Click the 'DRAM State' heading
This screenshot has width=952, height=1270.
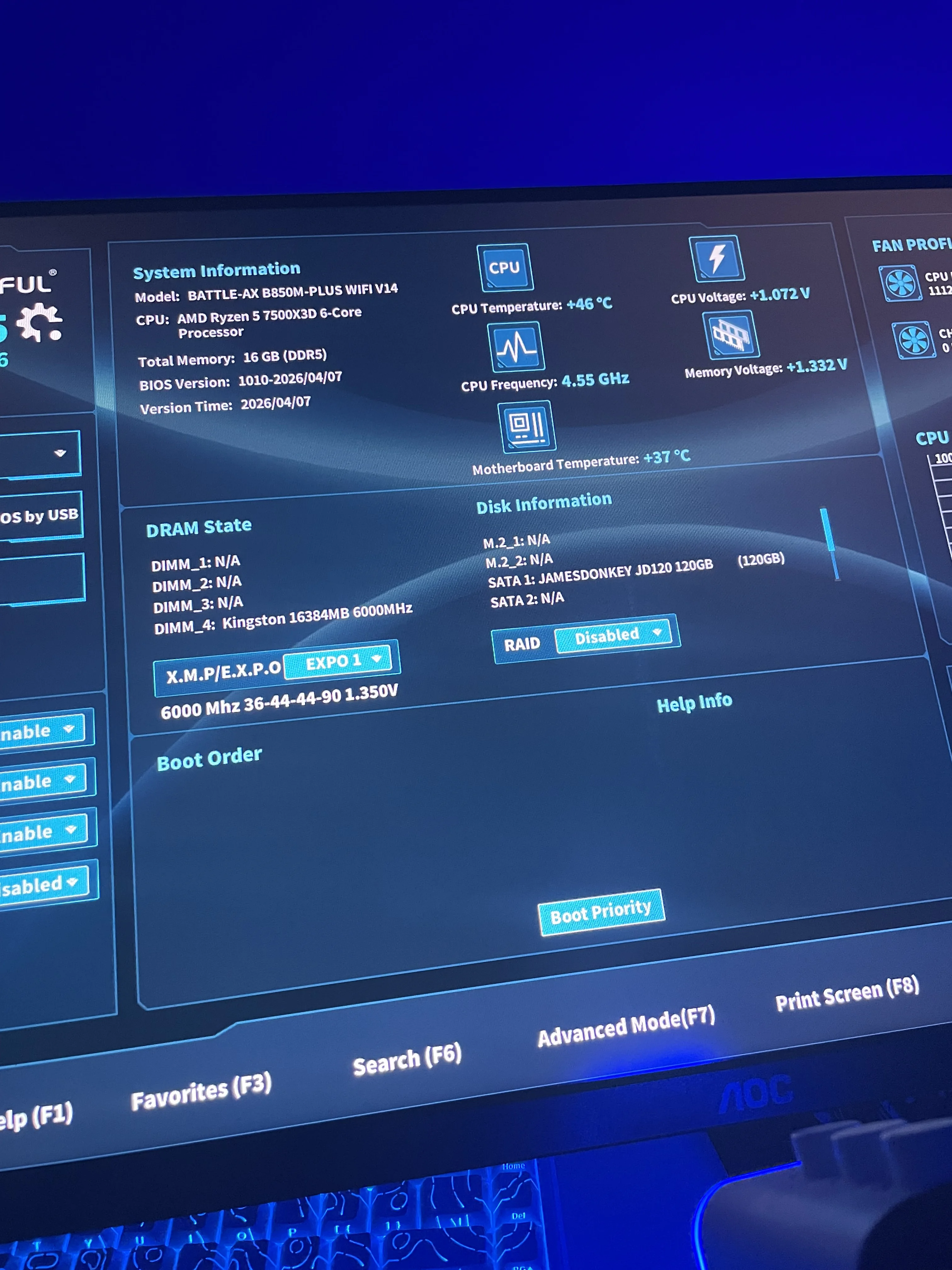tap(199, 527)
